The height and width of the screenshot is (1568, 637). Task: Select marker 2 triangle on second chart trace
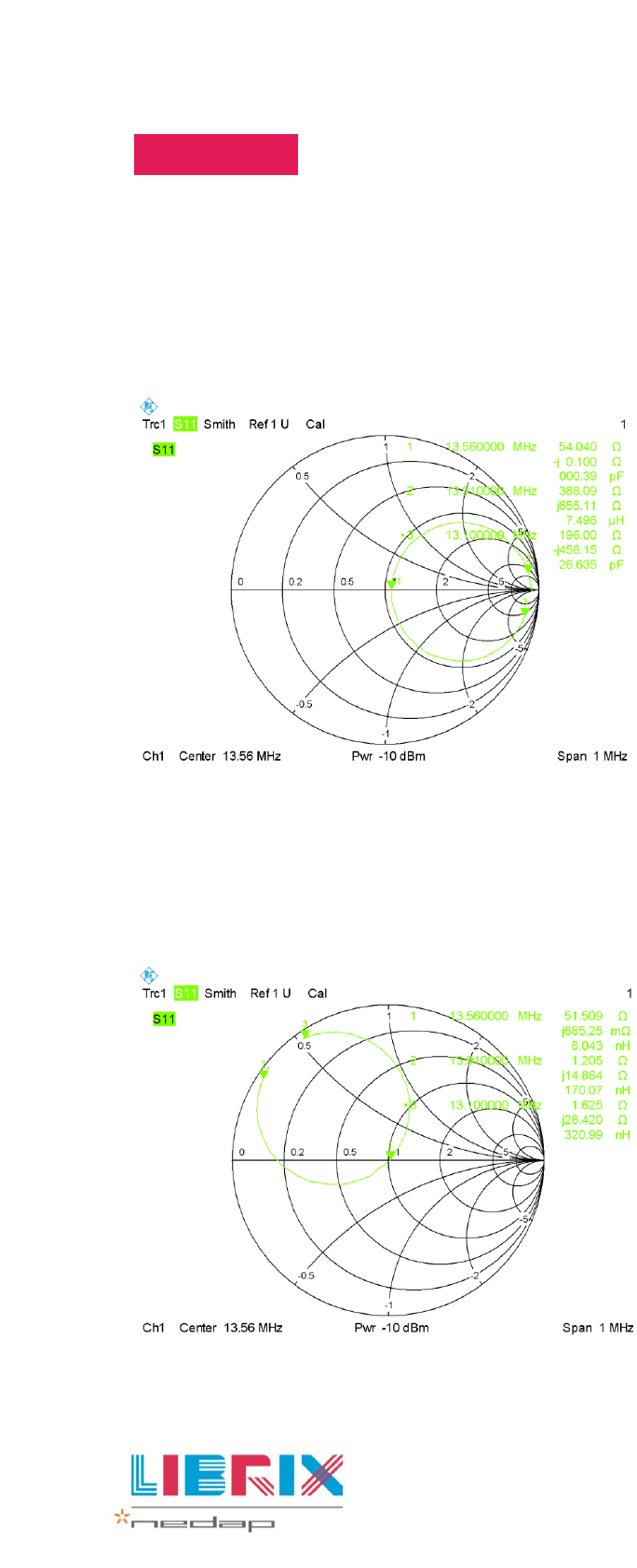pyautogui.click(x=264, y=1074)
